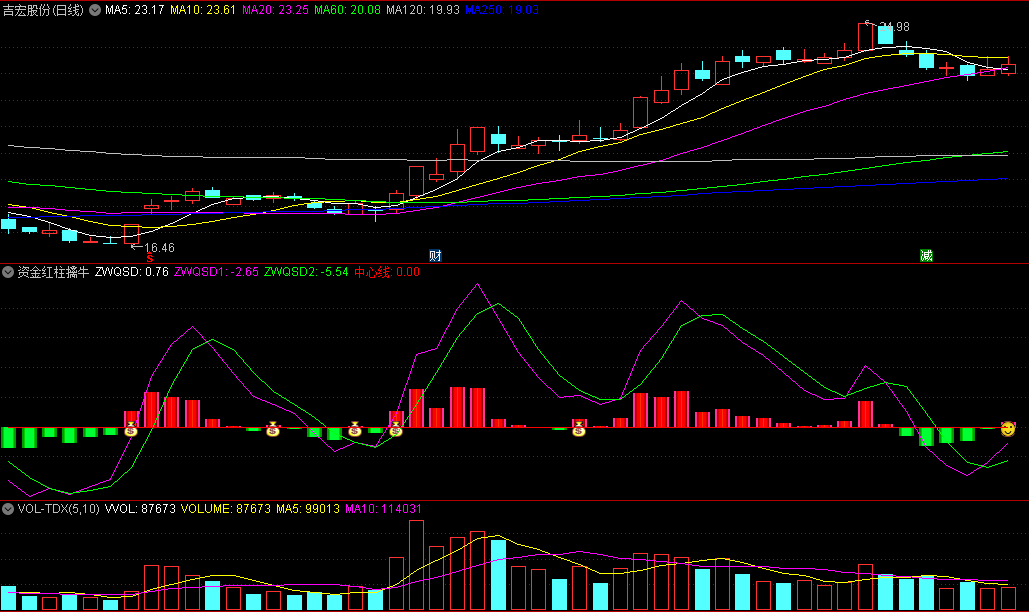Screen dimensions: 1029x612
Task: Click the fourth money bag signal icon
Action: (x=396, y=430)
